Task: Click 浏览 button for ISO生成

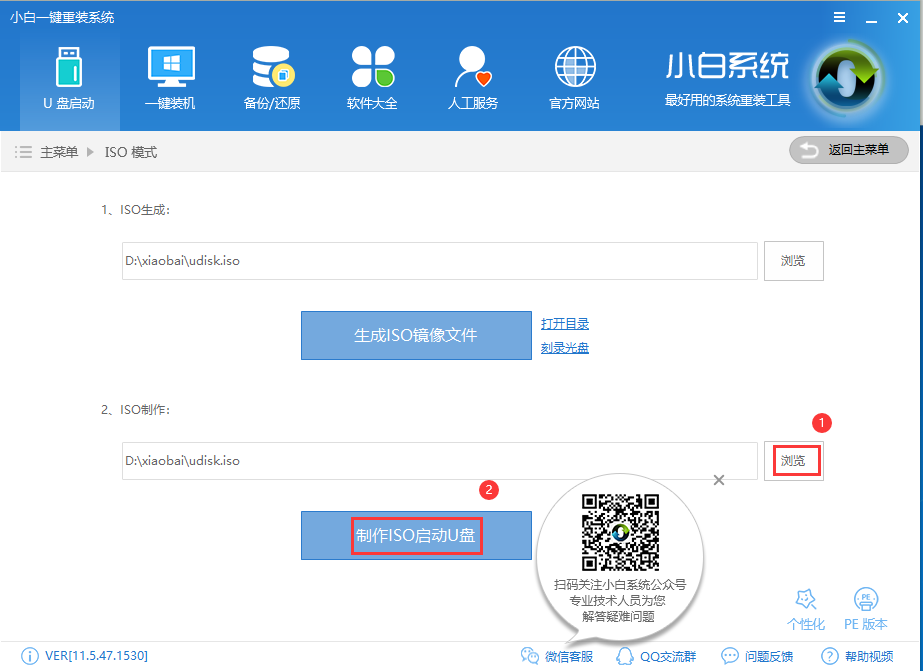Action: [793, 261]
